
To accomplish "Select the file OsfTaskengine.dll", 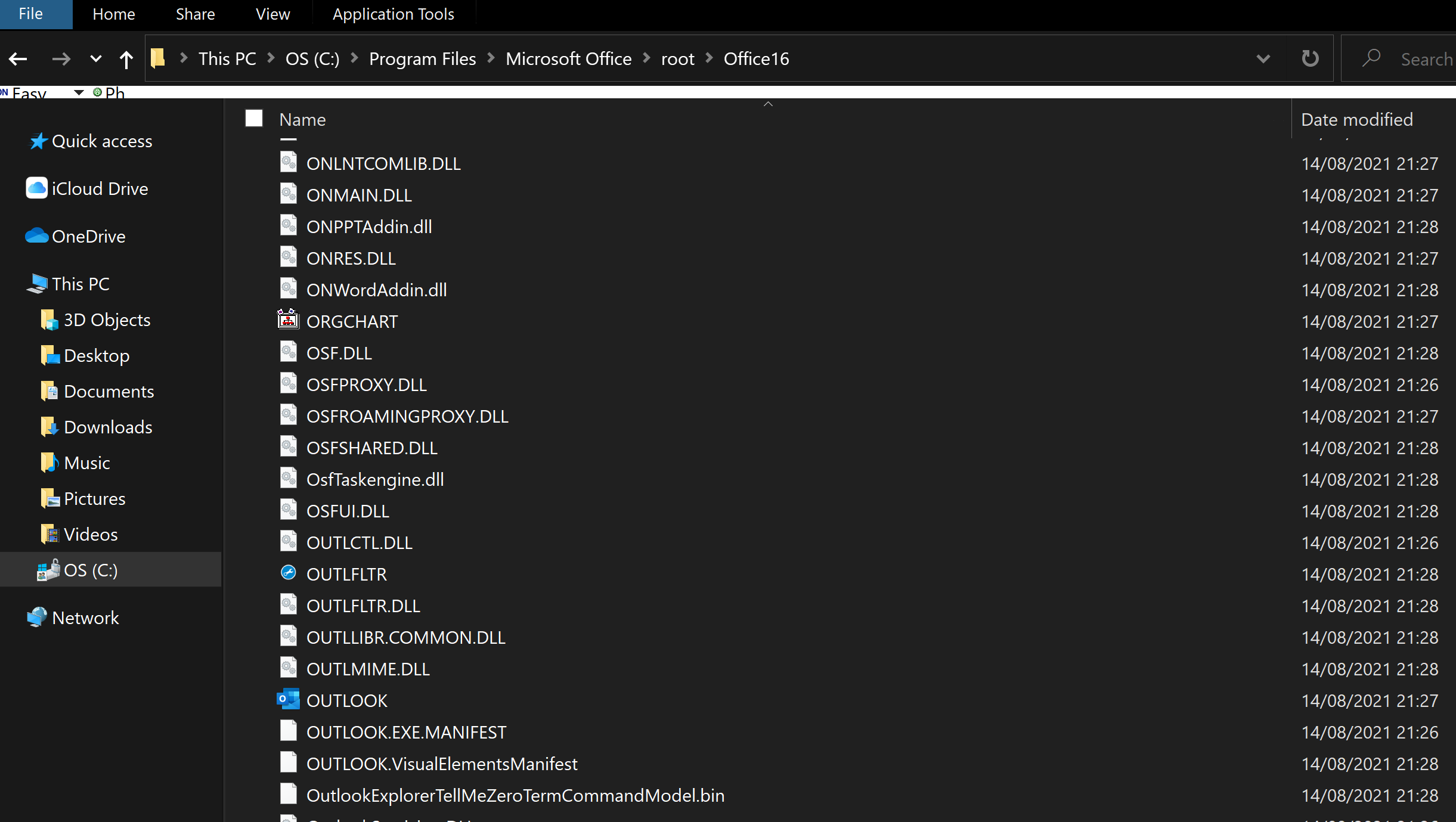I will click(x=375, y=479).
